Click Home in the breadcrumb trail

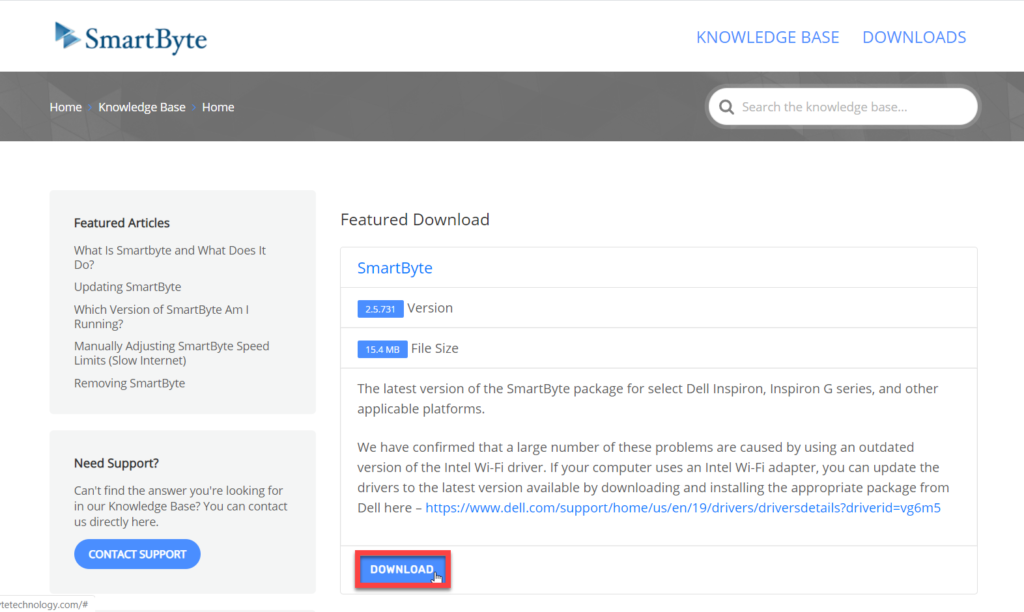click(65, 107)
